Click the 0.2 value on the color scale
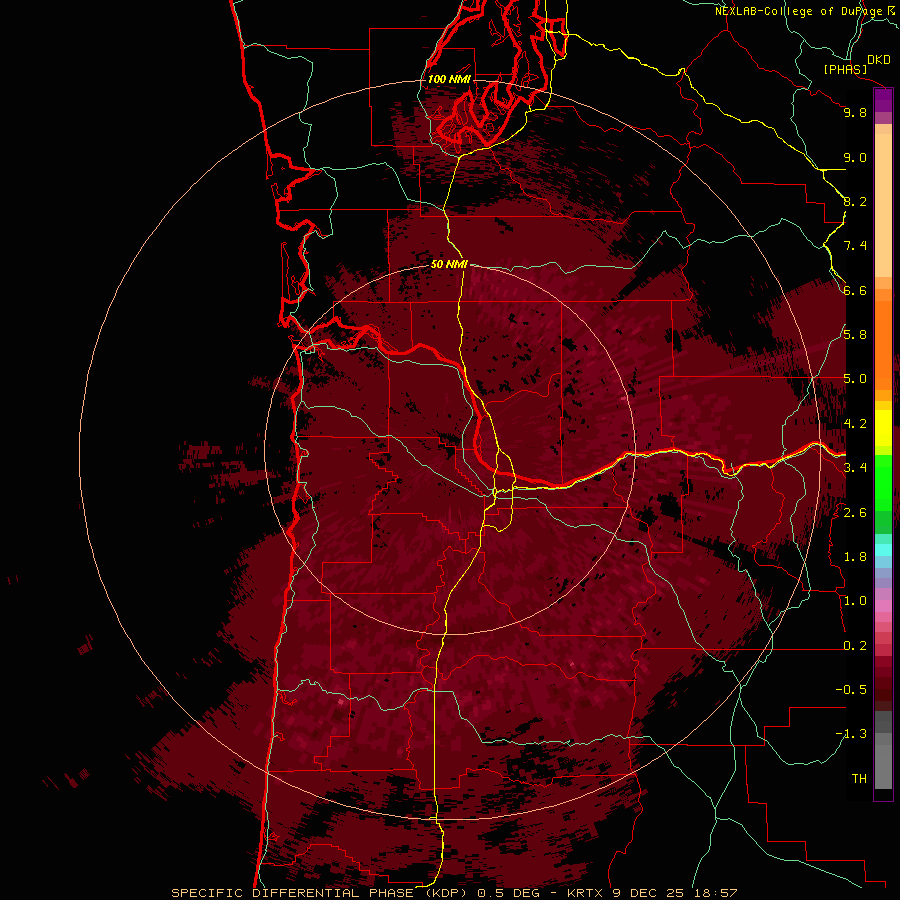 click(x=855, y=646)
